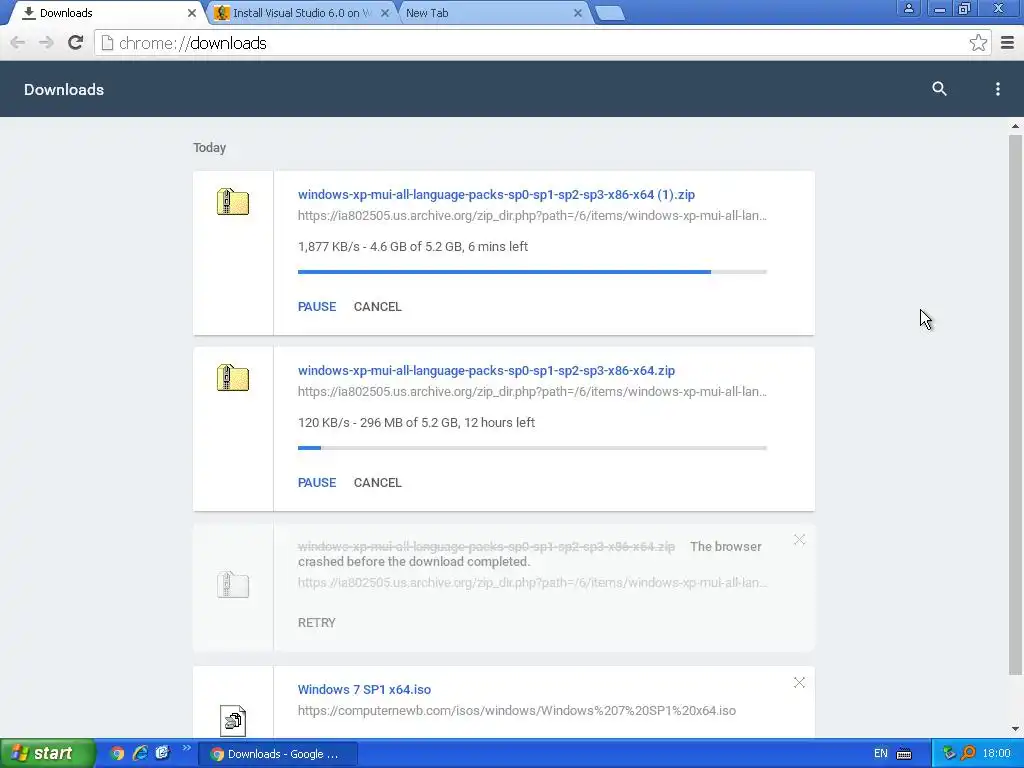
Task: Click the Downloads page title
Action: click(64, 89)
